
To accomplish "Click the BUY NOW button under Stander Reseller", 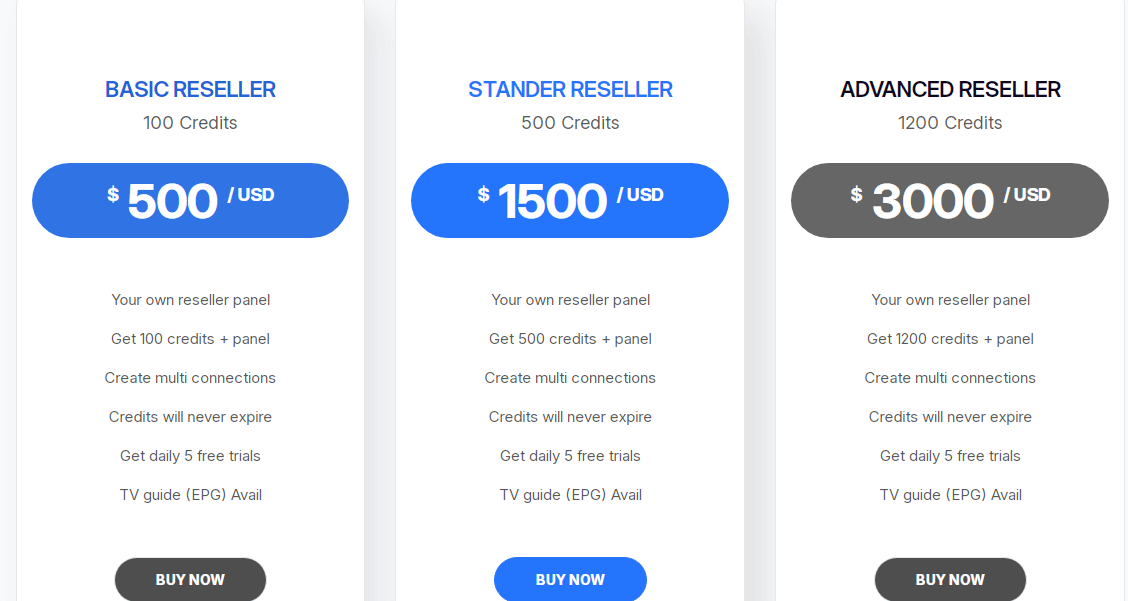I will click(570, 579).
